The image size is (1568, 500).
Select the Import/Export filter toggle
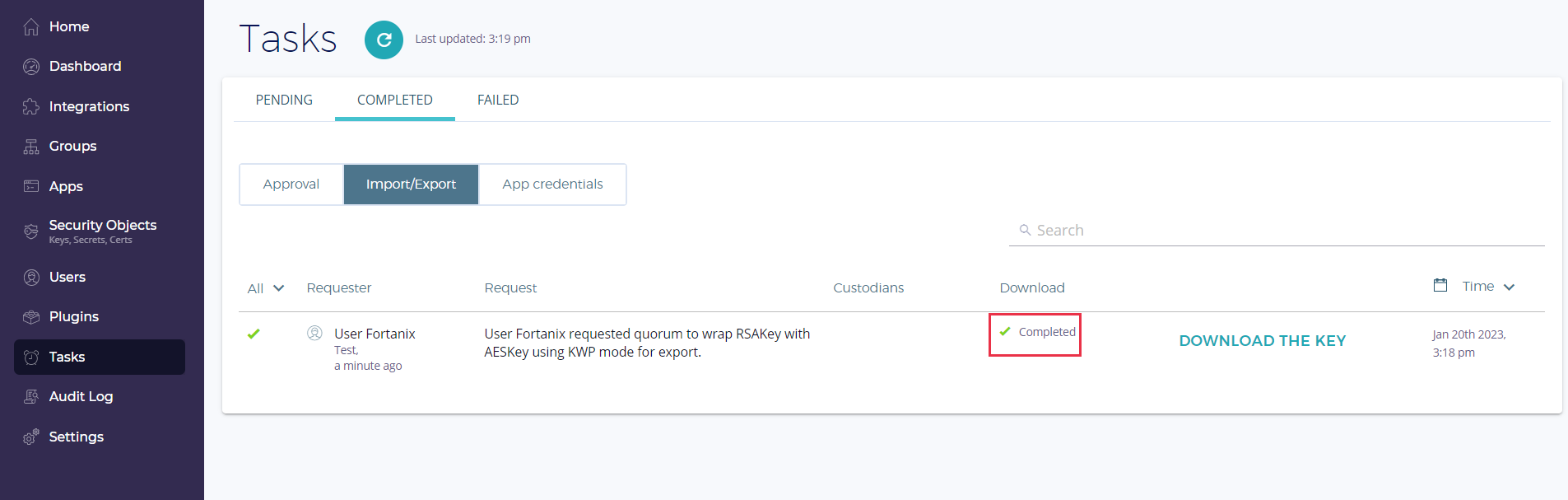click(x=411, y=185)
